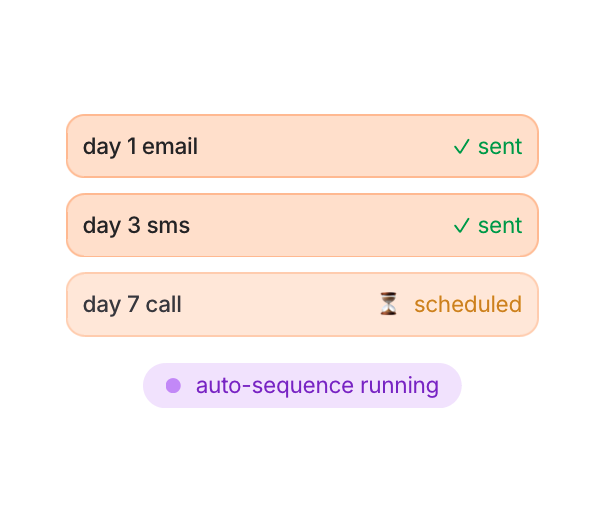Select the day 1 email step row
Image resolution: width=604 pixels, height=506 pixels.
pos(302,147)
